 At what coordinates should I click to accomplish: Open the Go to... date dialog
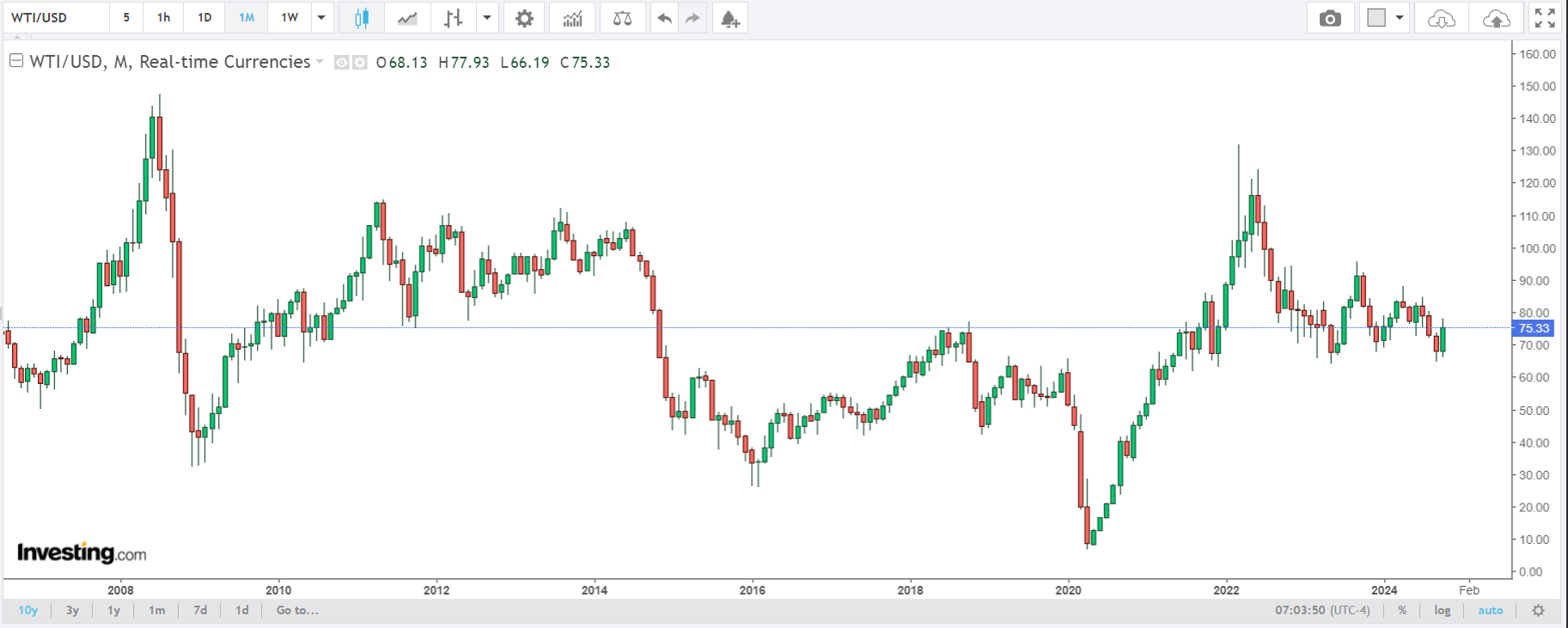pyautogui.click(x=297, y=610)
